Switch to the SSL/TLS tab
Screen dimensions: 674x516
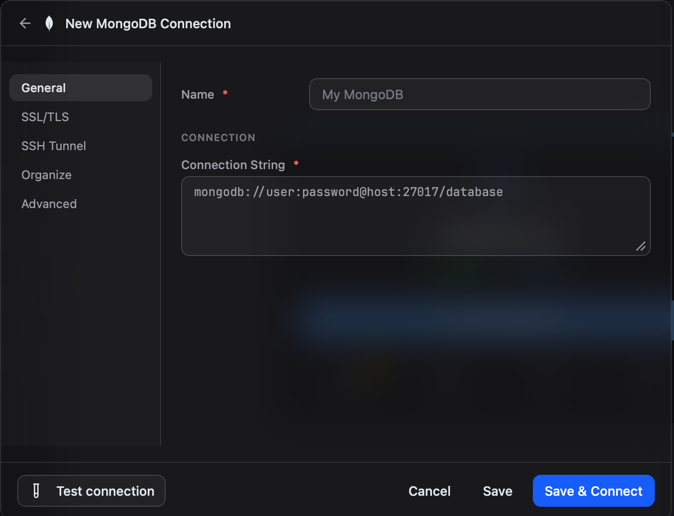pyautogui.click(x=80, y=117)
